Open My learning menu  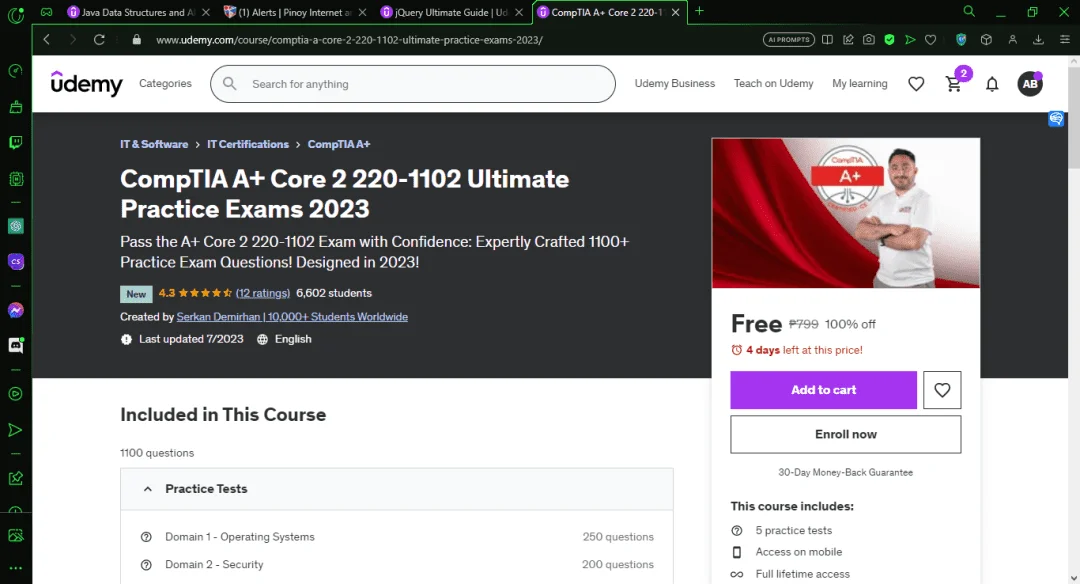tap(860, 83)
